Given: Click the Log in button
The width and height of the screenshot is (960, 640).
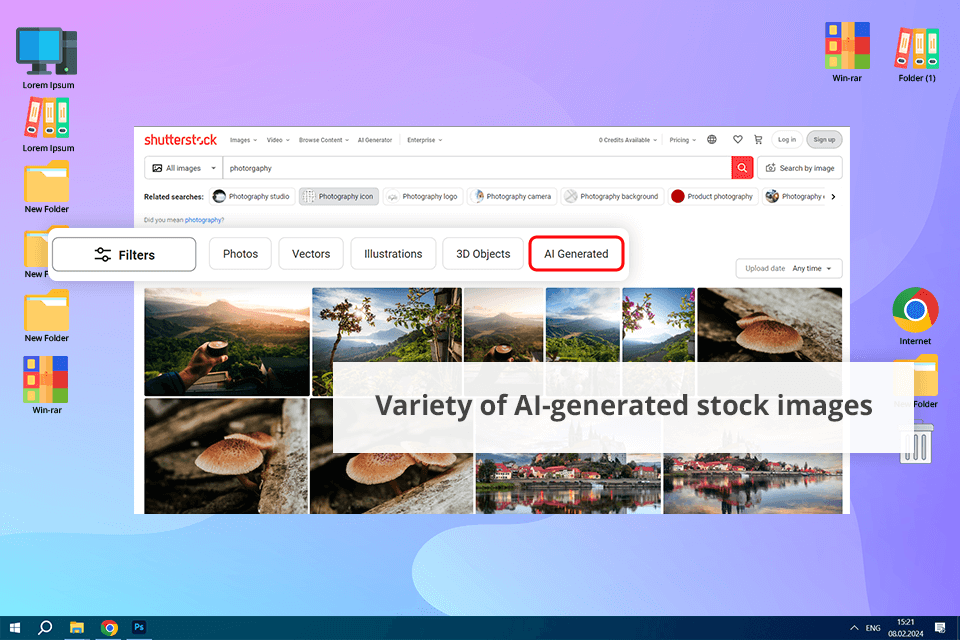Looking at the screenshot, I should [x=787, y=140].
